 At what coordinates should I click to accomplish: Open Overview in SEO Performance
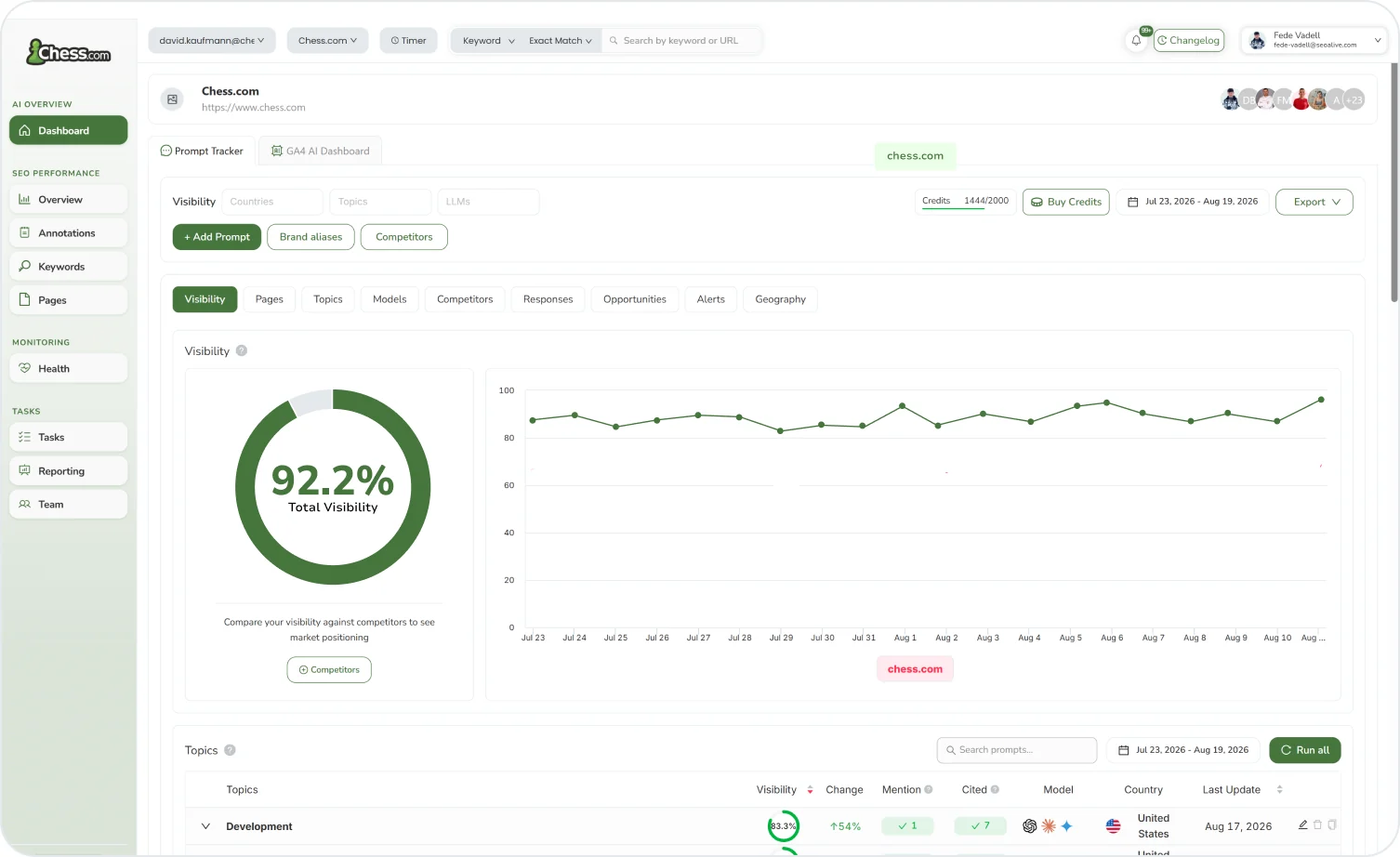[69, 200]
